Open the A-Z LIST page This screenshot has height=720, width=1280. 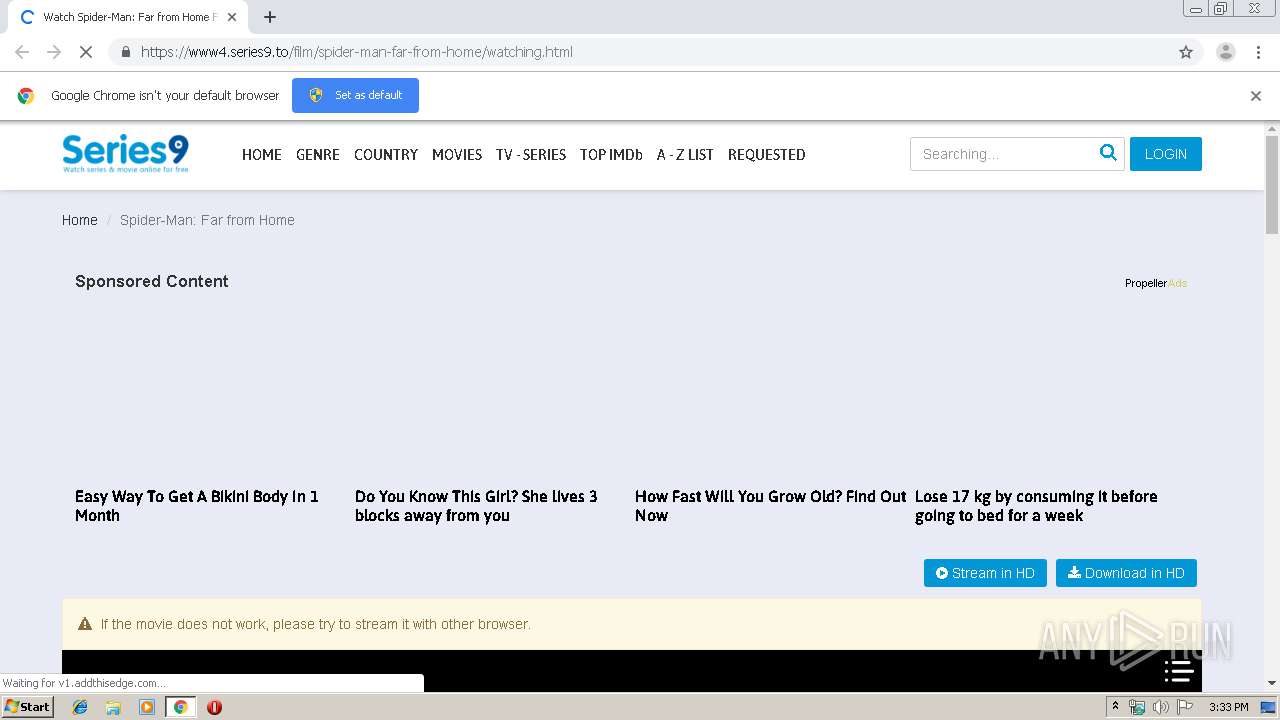[x=685, y=154]
